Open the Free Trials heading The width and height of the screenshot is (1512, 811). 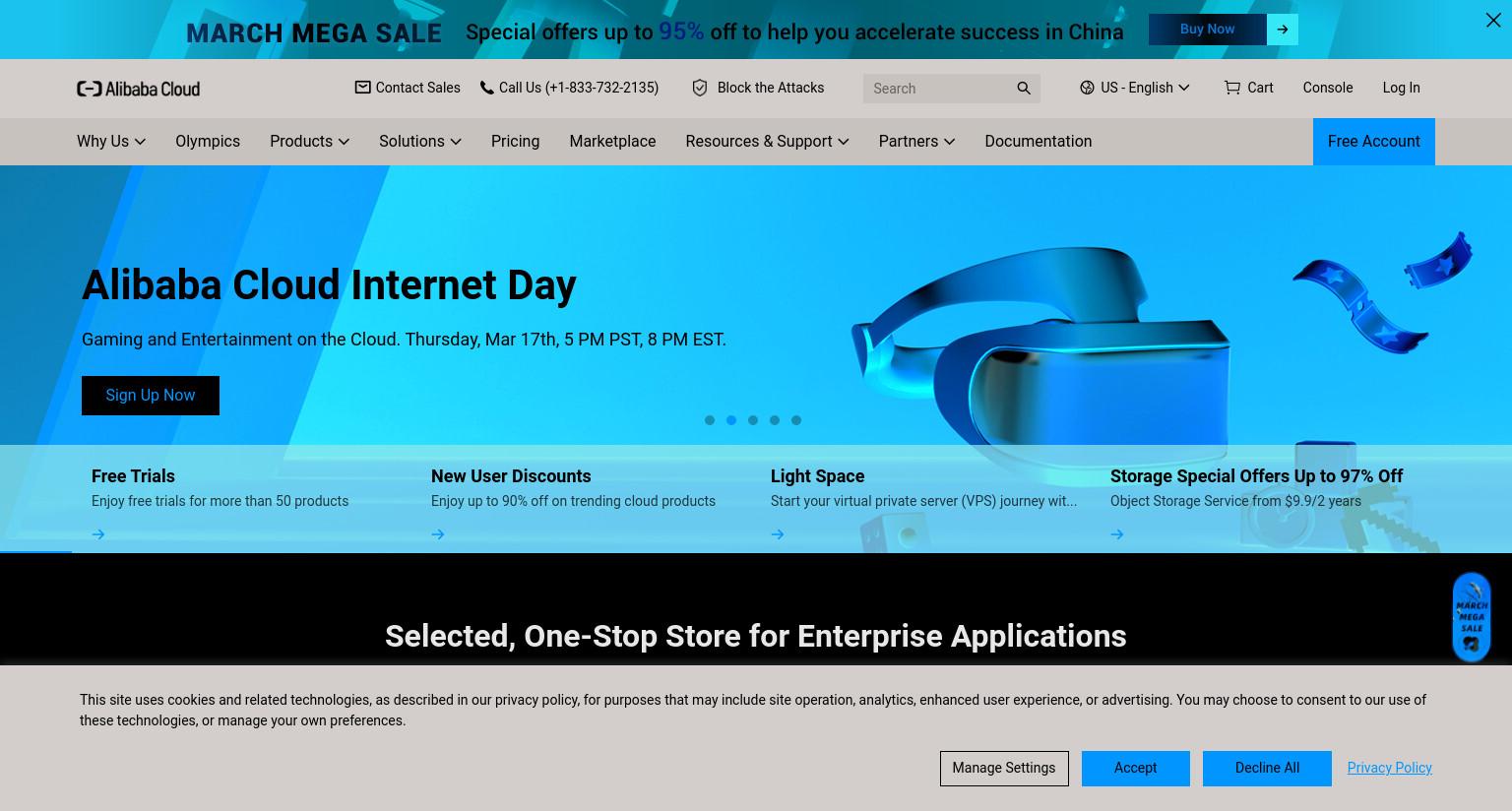point(133,476)
